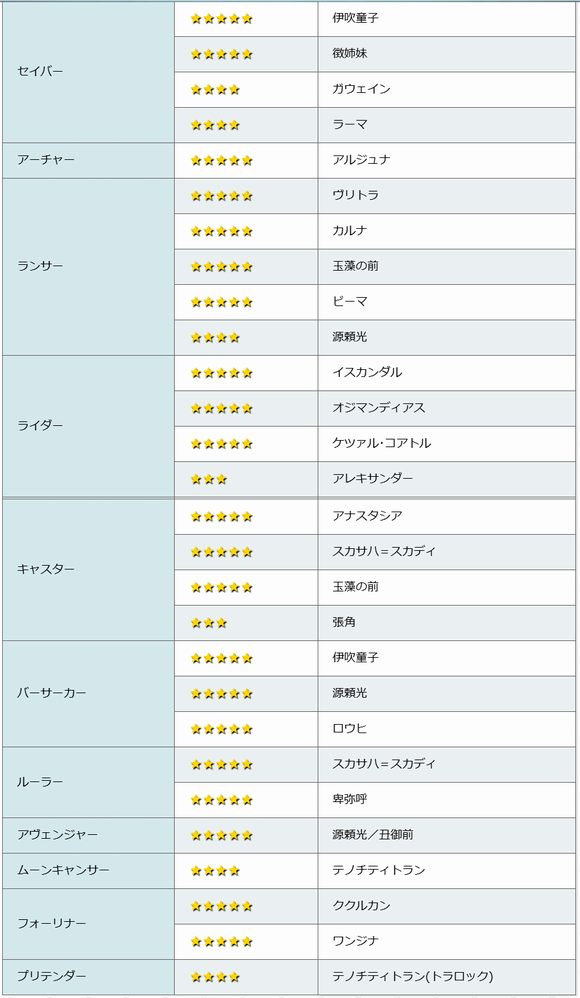Click the star icons beside 卑弥呼
Screen dimensions: 580x998
[x=222, y=799]
